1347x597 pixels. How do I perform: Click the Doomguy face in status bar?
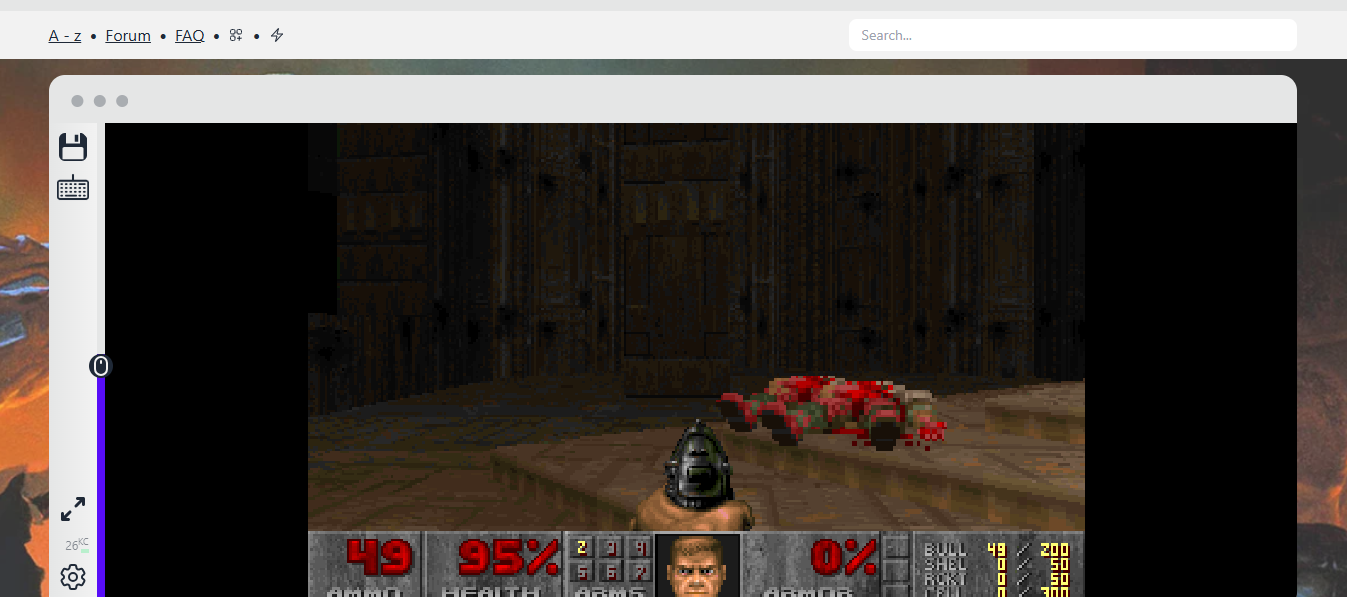pyautogui.click(x=697, y=566)
